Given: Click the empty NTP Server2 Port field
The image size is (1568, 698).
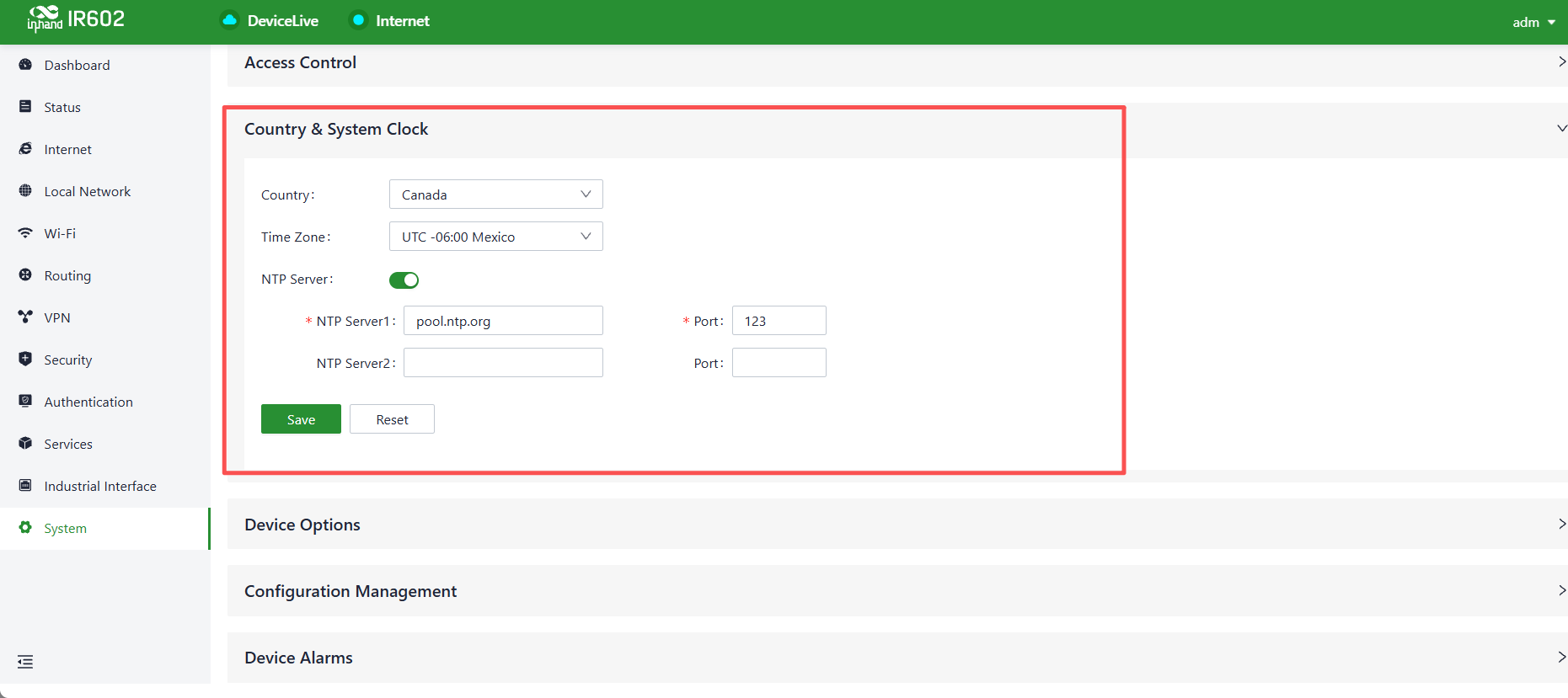Looking at the screenshot, I should click(x=779, y=363).
